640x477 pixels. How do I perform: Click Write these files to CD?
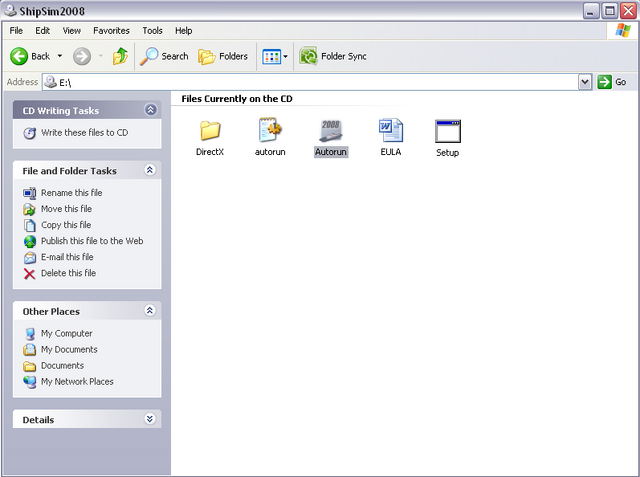pyautogui.click(x=84, y=133)
